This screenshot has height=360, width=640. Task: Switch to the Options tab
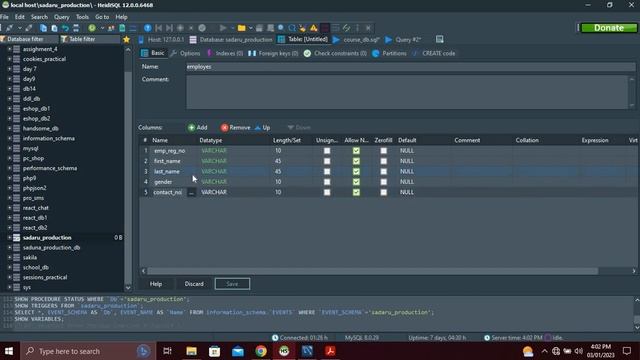pyautogui.click(x=185, y=53)
